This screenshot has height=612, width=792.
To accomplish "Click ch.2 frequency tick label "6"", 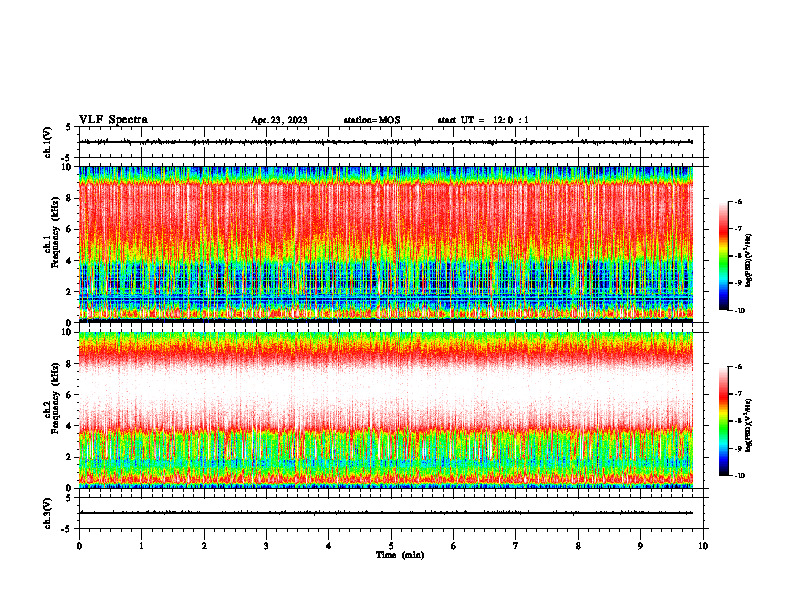I will [x=69, y=395].
